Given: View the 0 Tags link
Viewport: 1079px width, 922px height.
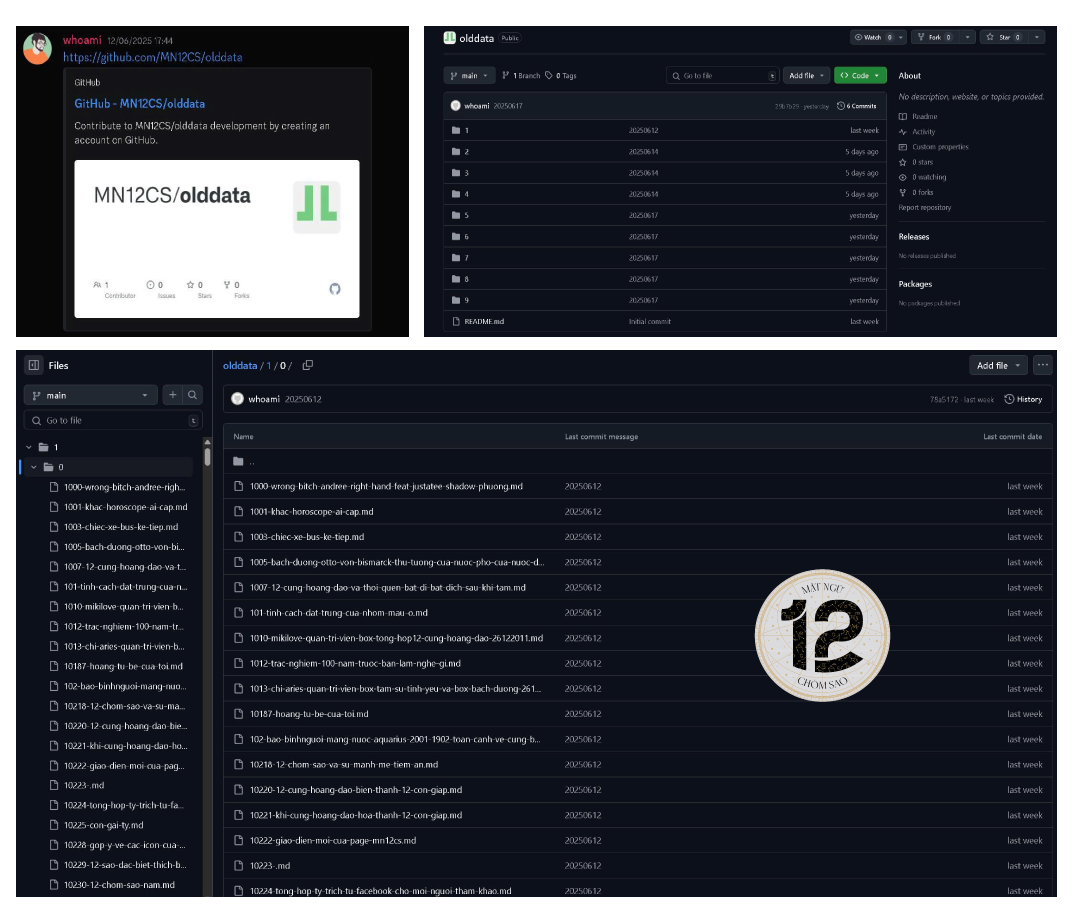Looking at the screenshot, I should (x=561, y=76).
